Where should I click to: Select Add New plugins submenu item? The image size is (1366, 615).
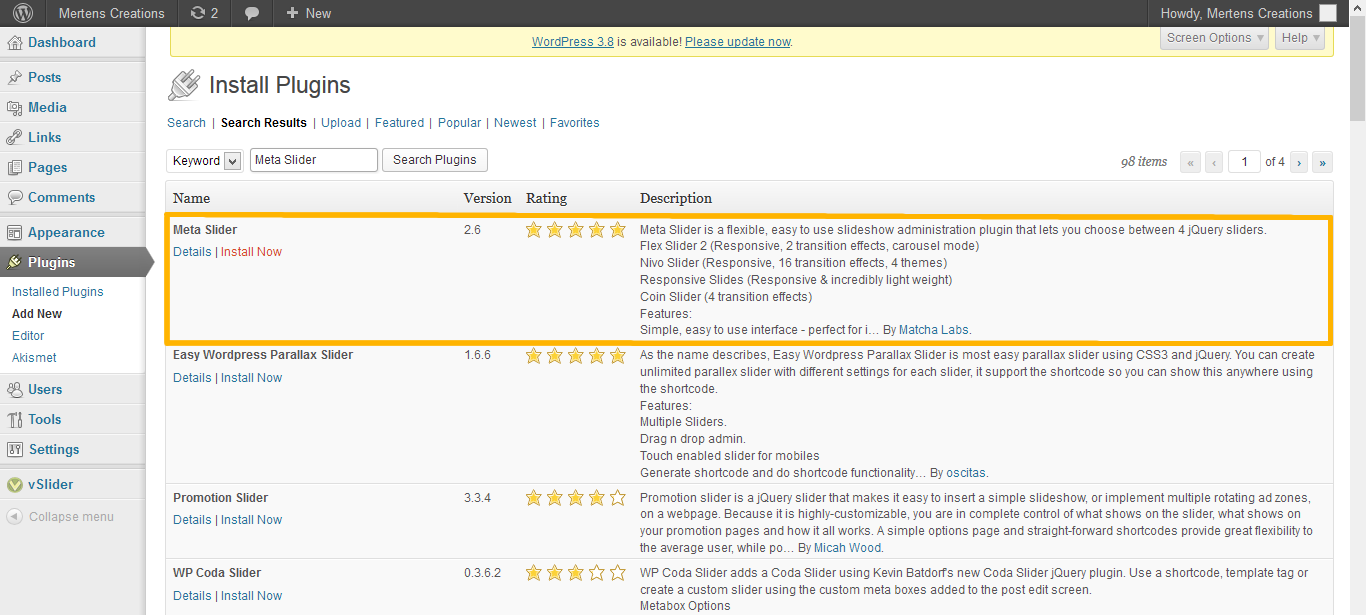coord(37,314)
